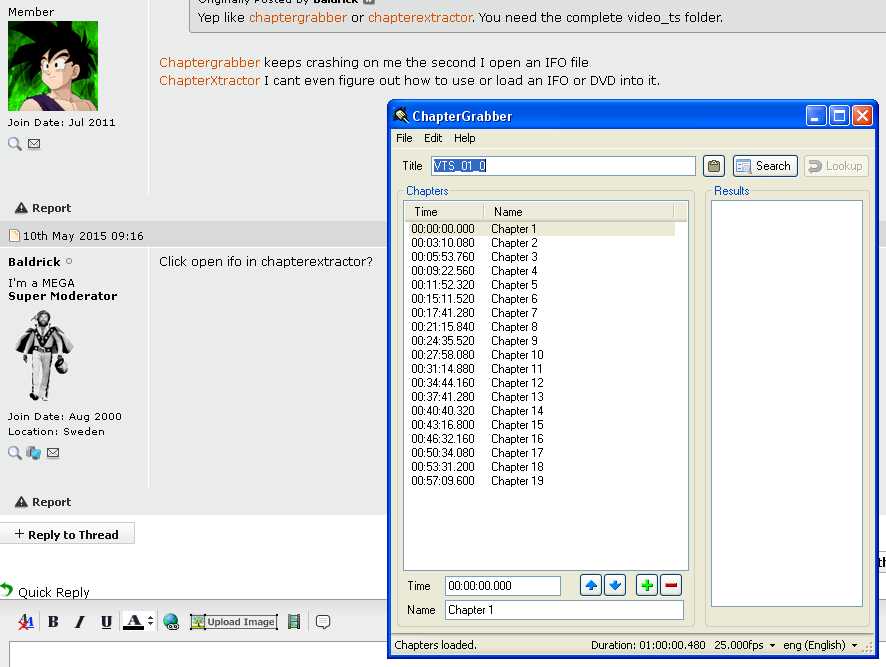The height and width of the screenshot is (667, 886).
Task: Click the ChapterGrabber title bar app icon
Action: point(401,115)
